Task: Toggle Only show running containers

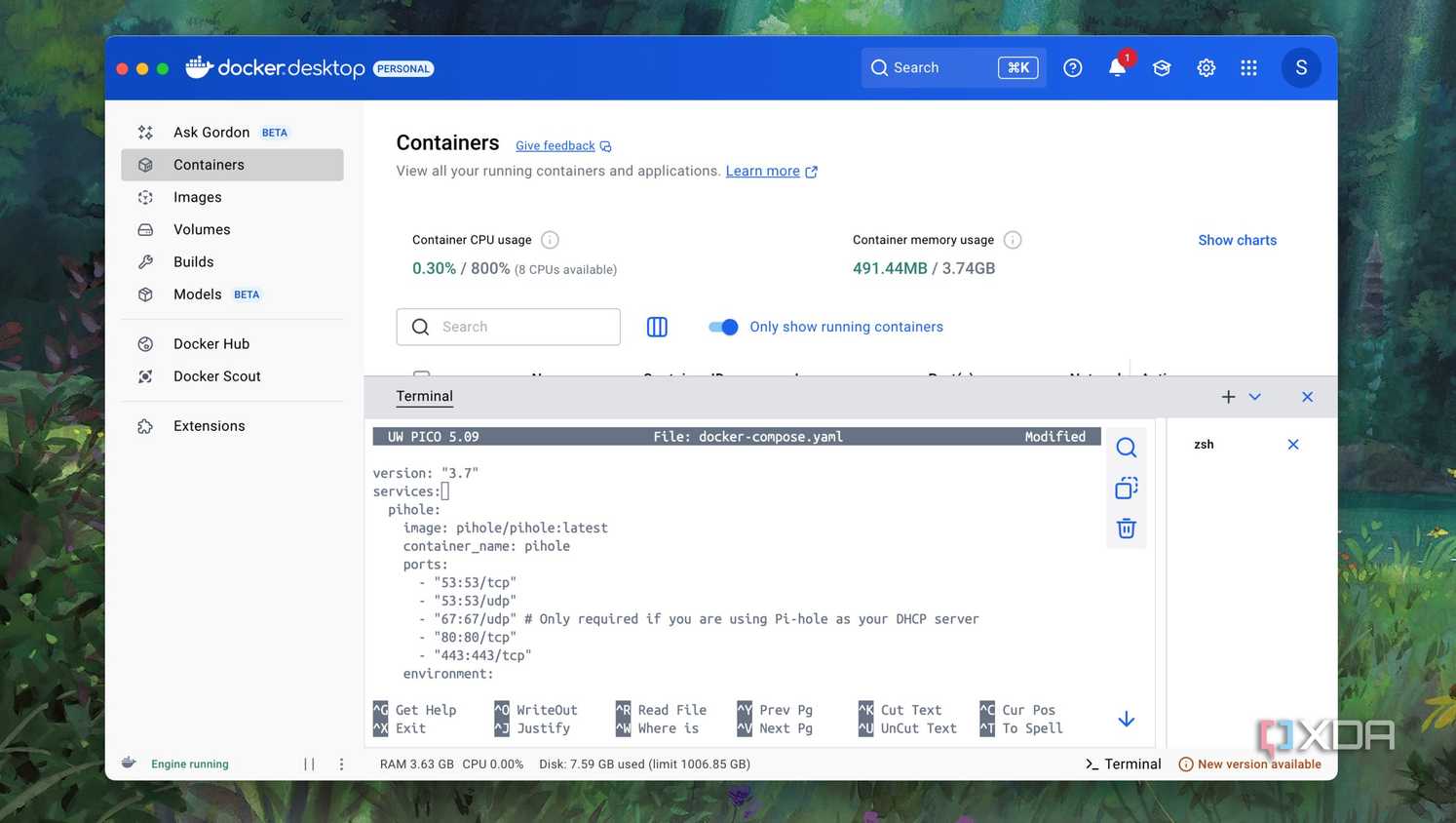Action: tap(723, 327)
